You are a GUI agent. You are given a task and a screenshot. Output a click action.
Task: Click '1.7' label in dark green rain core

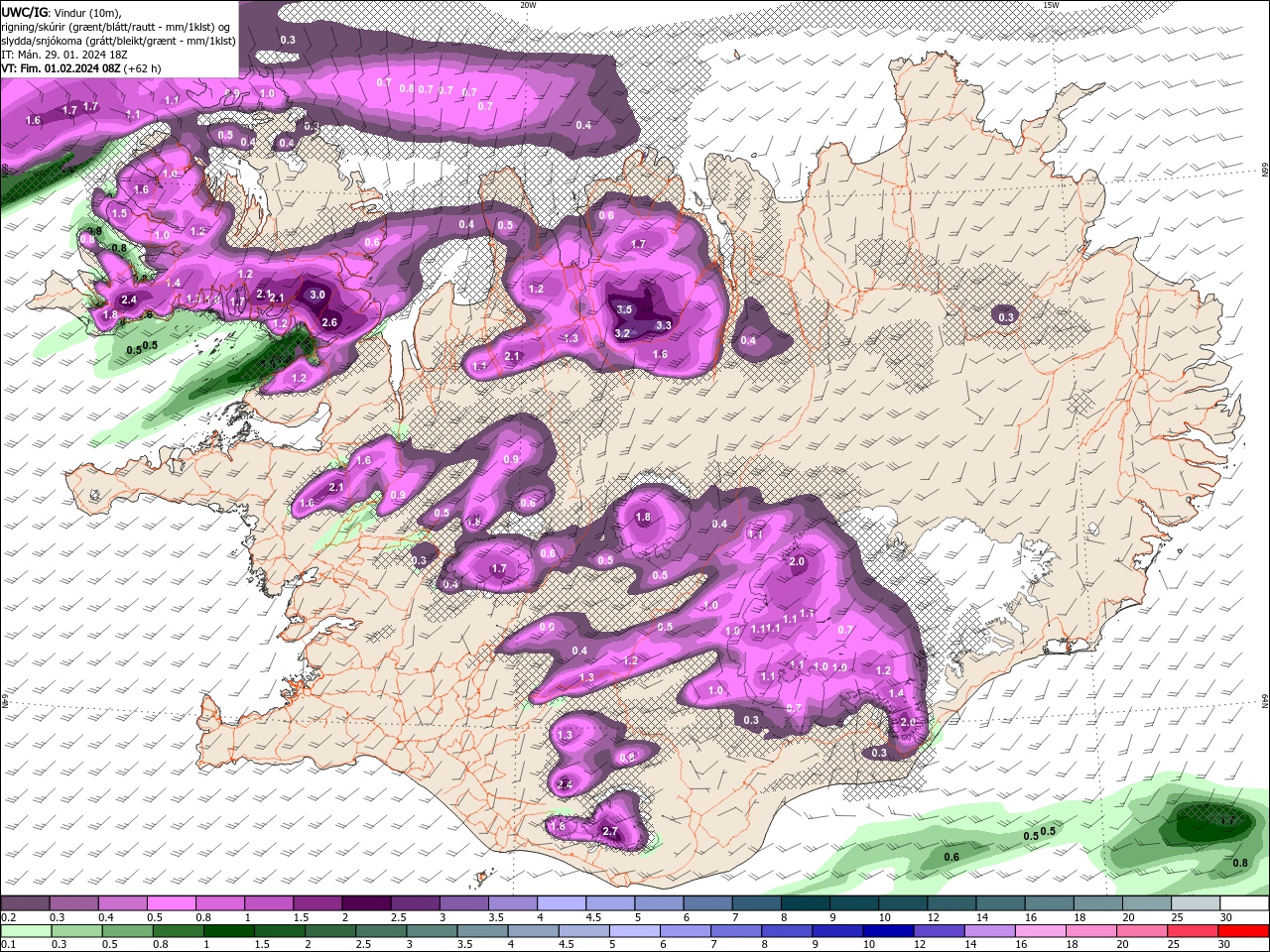coord(1227,821)
